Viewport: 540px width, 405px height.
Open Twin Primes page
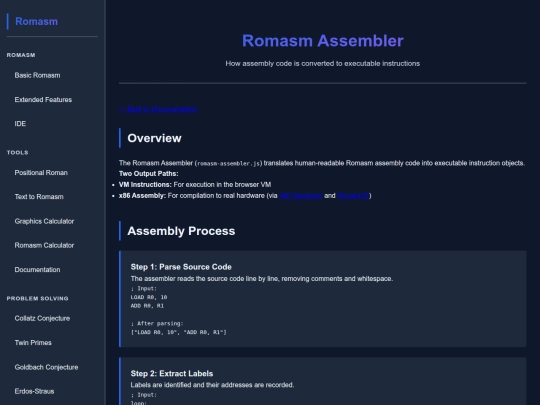pos(33,343)
